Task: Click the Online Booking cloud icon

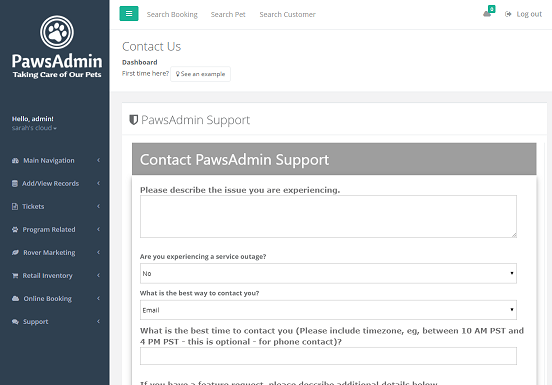Action: point(15,298)
